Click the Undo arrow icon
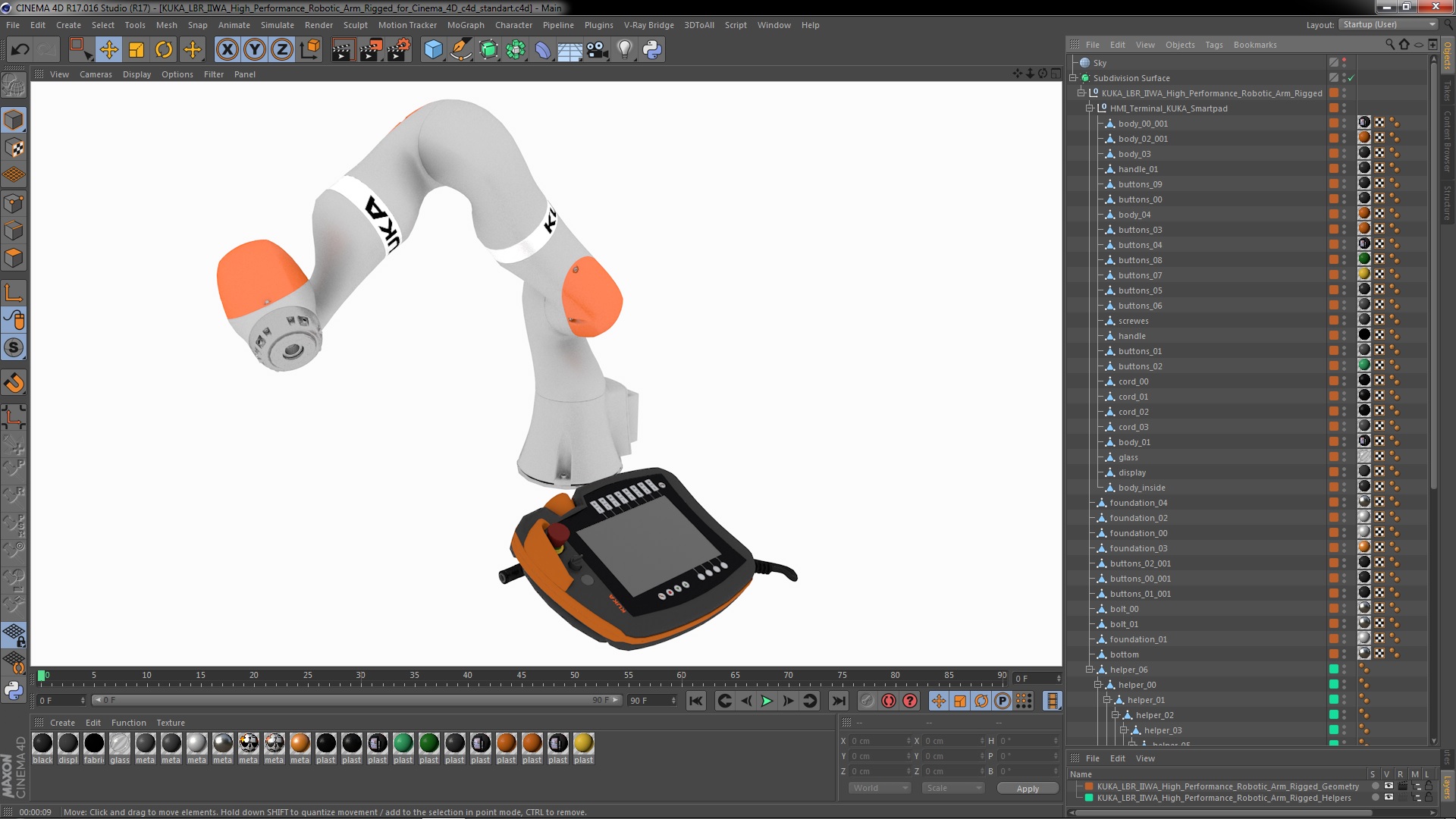 (x=20, y=50)
